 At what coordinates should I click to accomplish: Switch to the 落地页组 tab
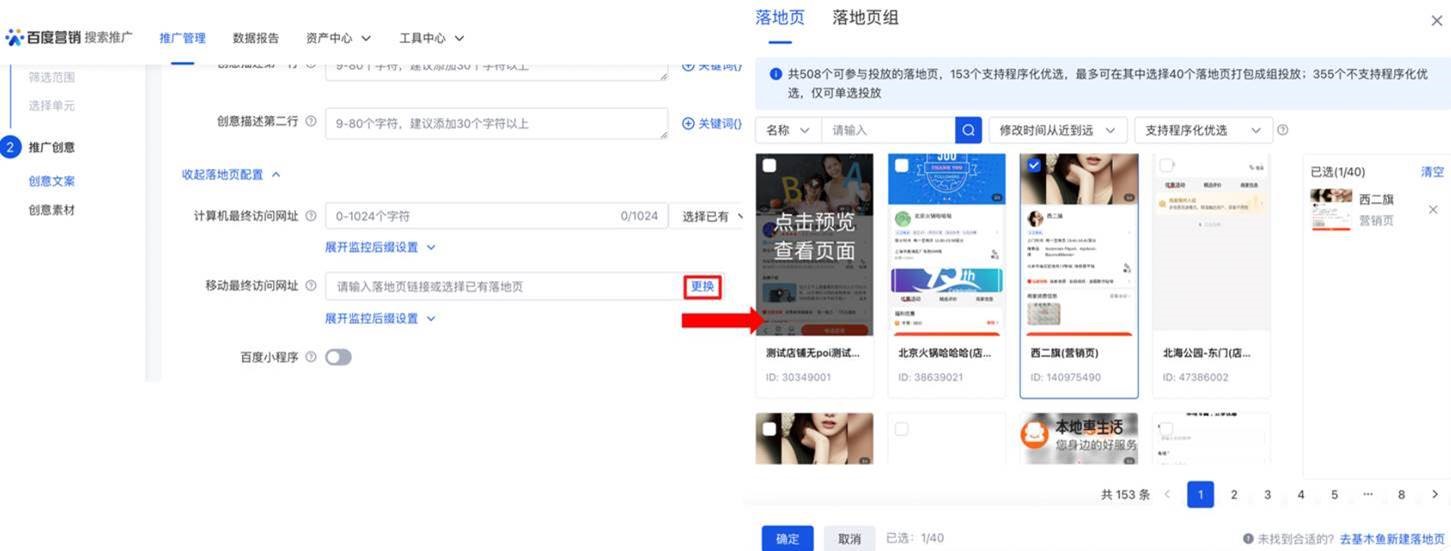[x=865, y=18]
